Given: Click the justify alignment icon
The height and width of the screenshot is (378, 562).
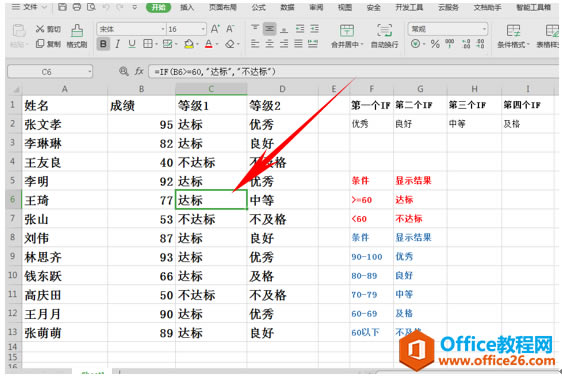Looking at the screenshot, I should point(298,44).
